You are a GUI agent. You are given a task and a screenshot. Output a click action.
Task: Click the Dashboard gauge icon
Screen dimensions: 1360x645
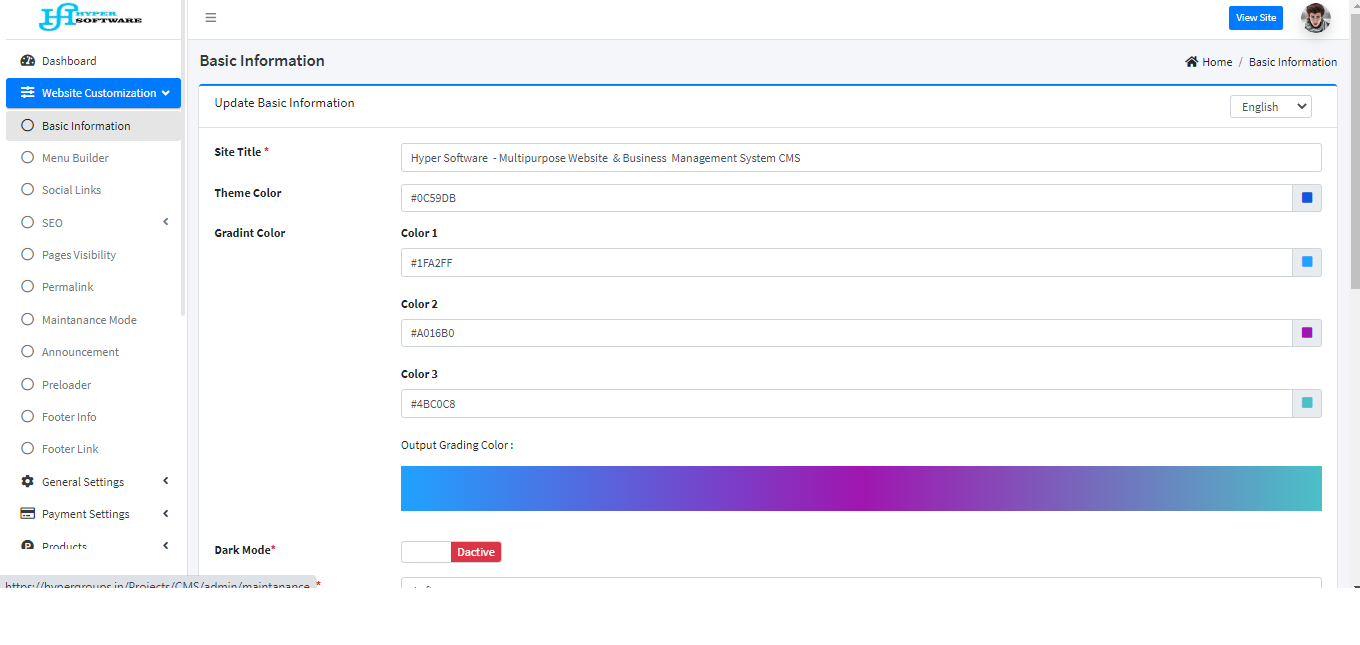pyautogui.click(x=28, y=61)
